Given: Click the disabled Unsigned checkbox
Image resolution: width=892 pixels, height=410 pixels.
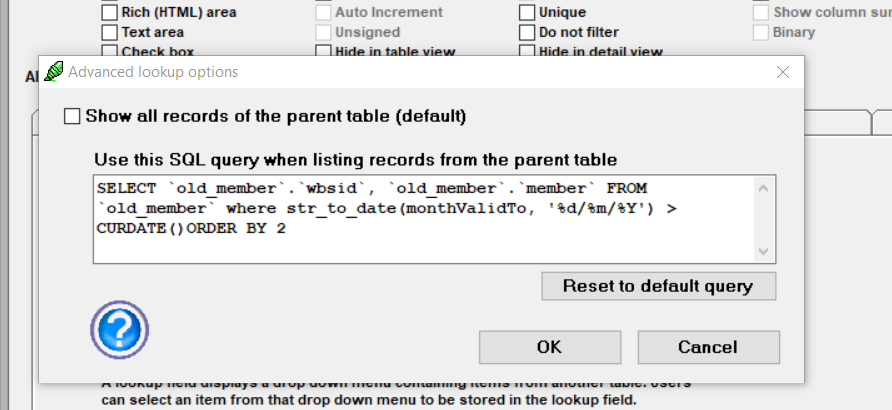Looking at the screenshot, I should point(323,32).
